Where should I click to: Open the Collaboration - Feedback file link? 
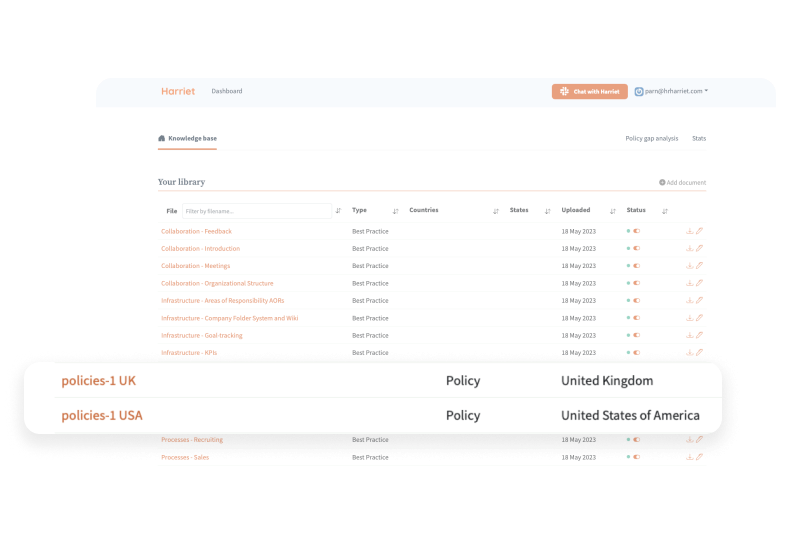[196, 231]
